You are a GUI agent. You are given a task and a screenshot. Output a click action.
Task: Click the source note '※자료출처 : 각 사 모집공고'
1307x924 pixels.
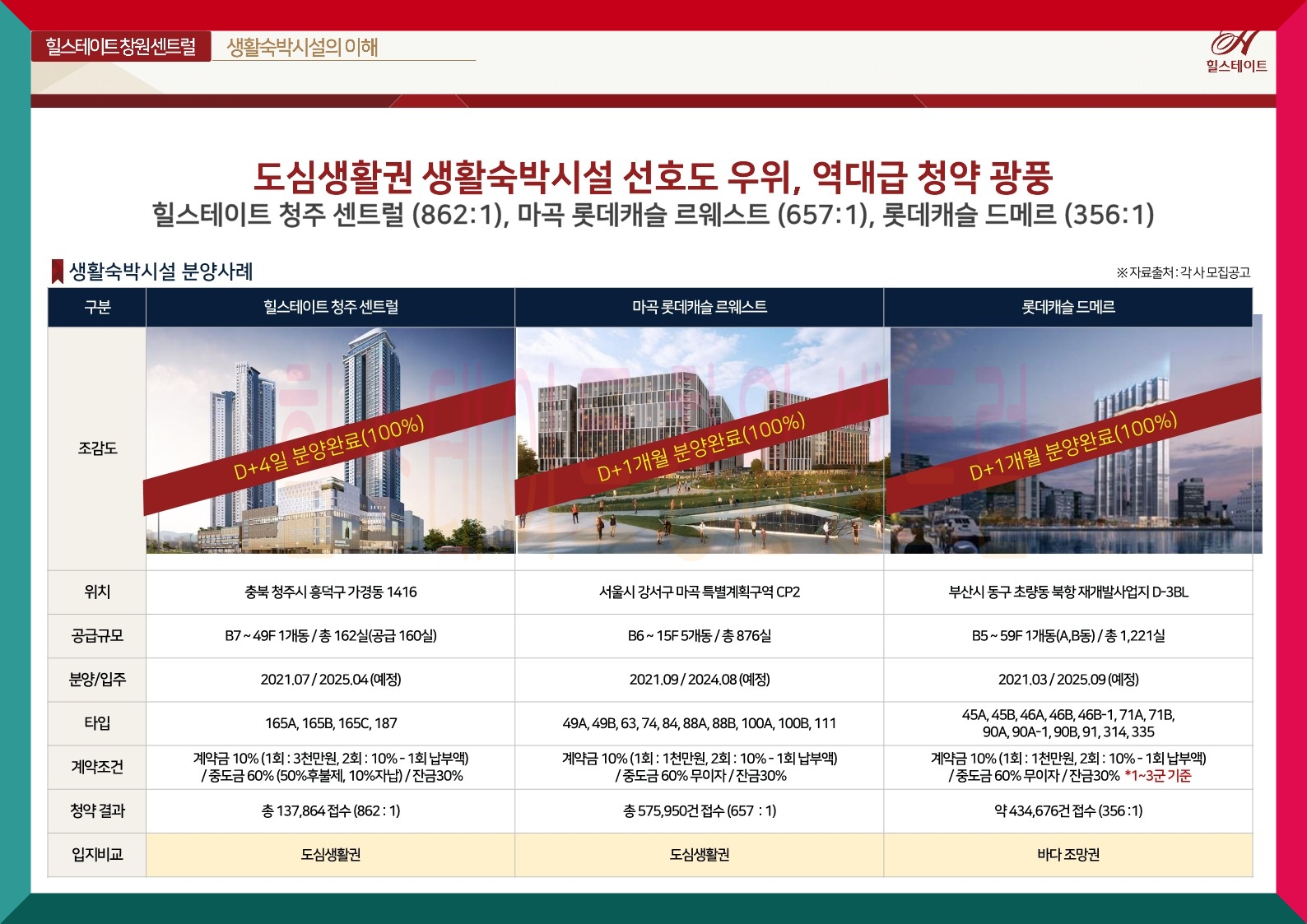(x=1184, y=272)
